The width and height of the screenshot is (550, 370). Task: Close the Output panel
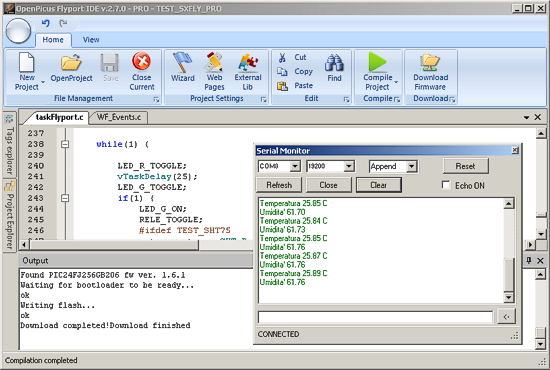coord(540,261)
